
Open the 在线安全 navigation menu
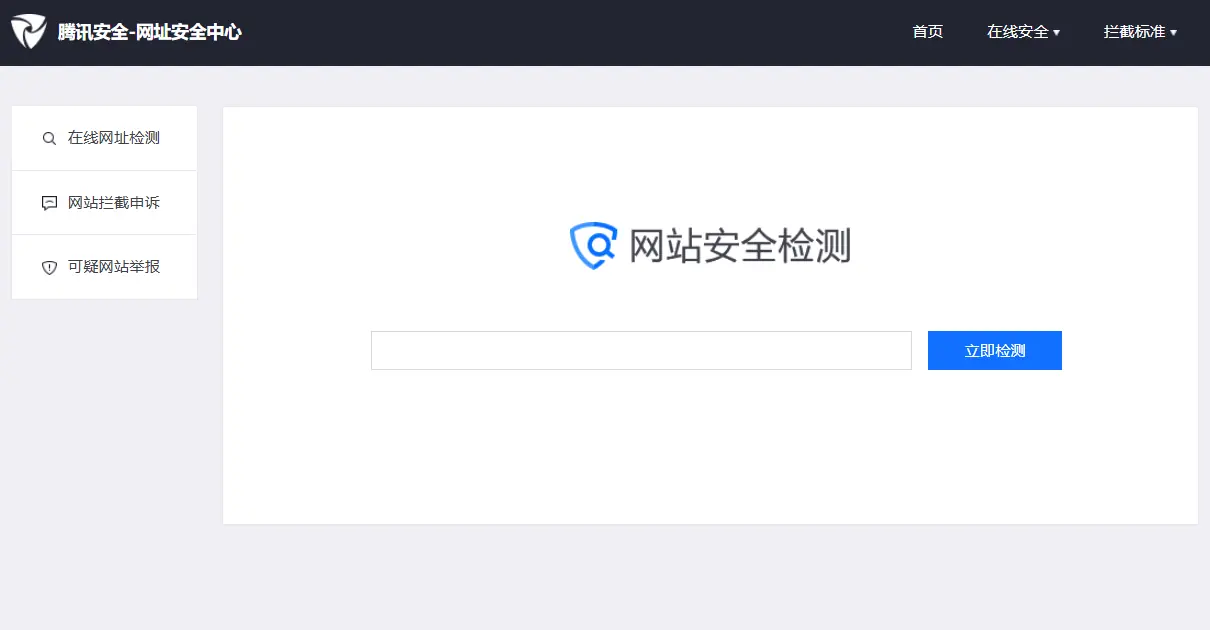(1023, 32)
